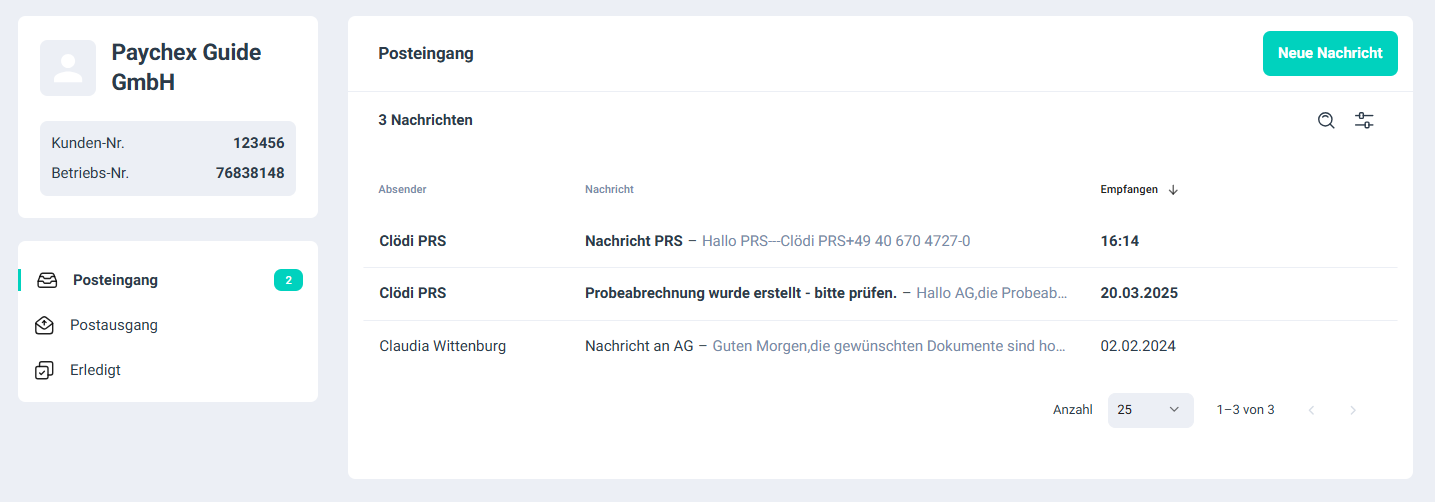Click the Empfangen sort arrow icon
The image size is (1435, 502).
tap(1173, 190)
